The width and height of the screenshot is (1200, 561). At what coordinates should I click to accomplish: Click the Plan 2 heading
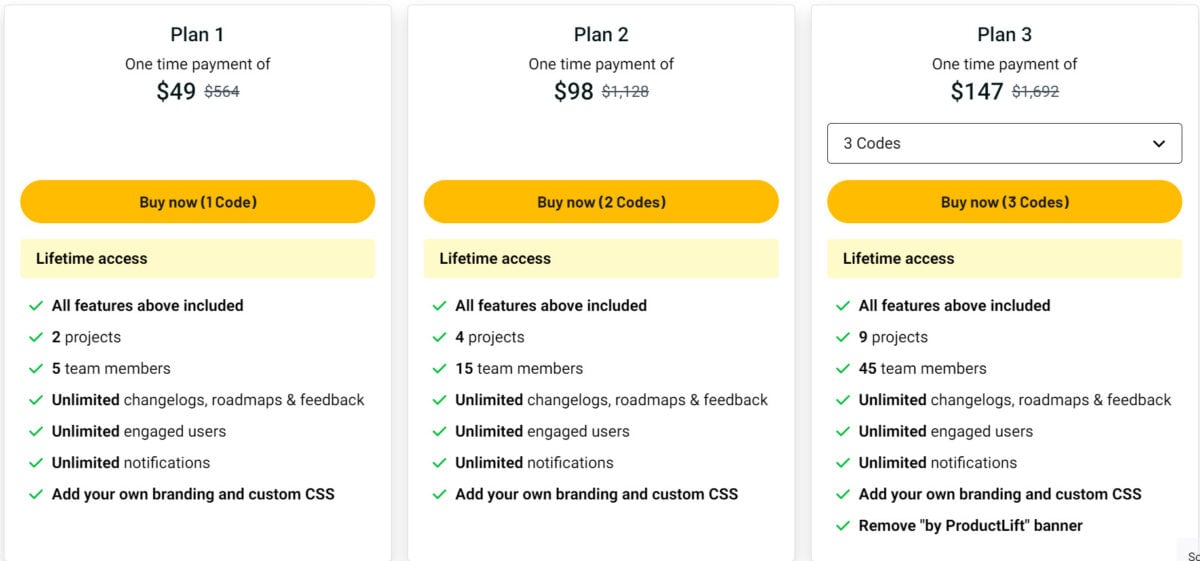click(601, 34)
